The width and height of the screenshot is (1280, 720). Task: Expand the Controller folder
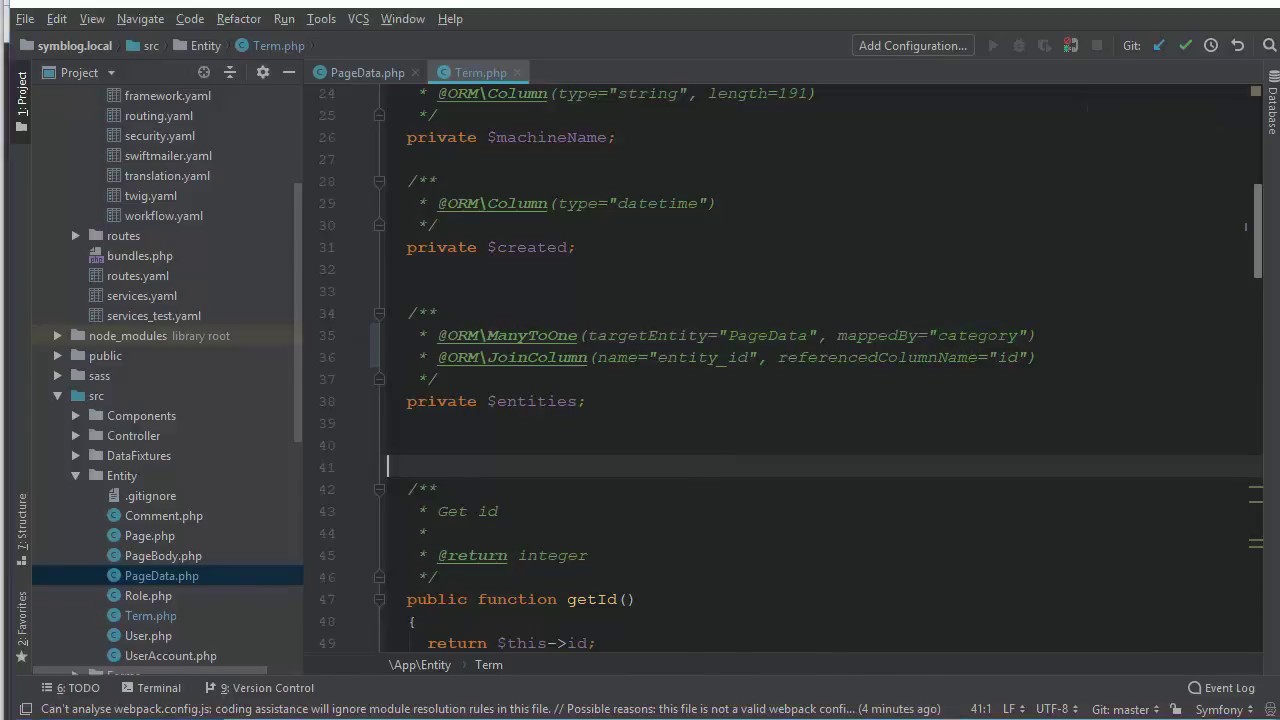76,435
